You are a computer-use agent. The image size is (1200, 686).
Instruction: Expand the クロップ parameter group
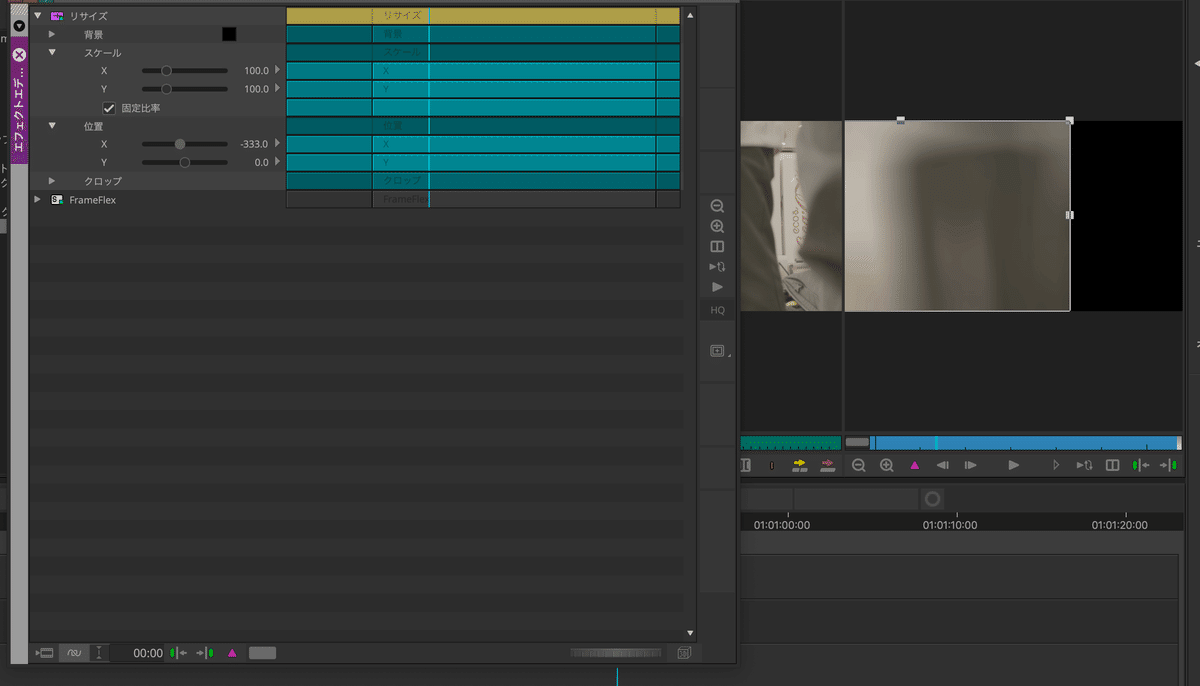(x=52, y=180)
